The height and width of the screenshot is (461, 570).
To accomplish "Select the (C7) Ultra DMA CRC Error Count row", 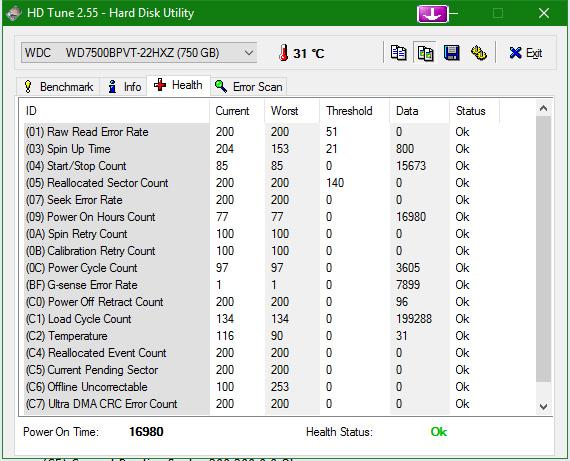I will 262,404.
